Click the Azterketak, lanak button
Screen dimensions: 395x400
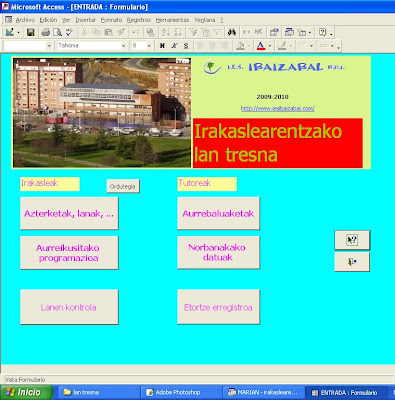pos(69,213)
